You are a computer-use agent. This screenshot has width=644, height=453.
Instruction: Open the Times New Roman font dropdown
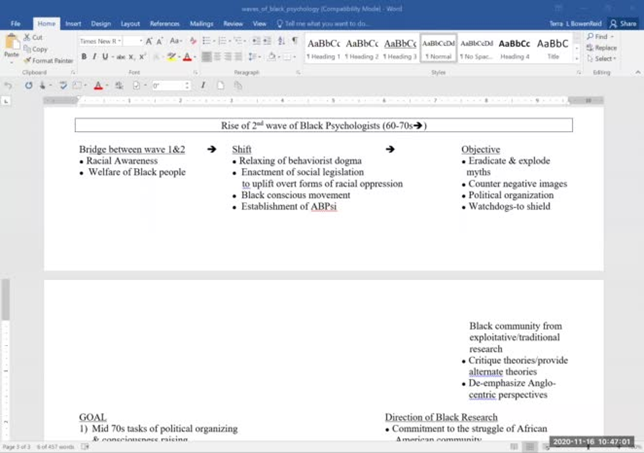point(117,41)
